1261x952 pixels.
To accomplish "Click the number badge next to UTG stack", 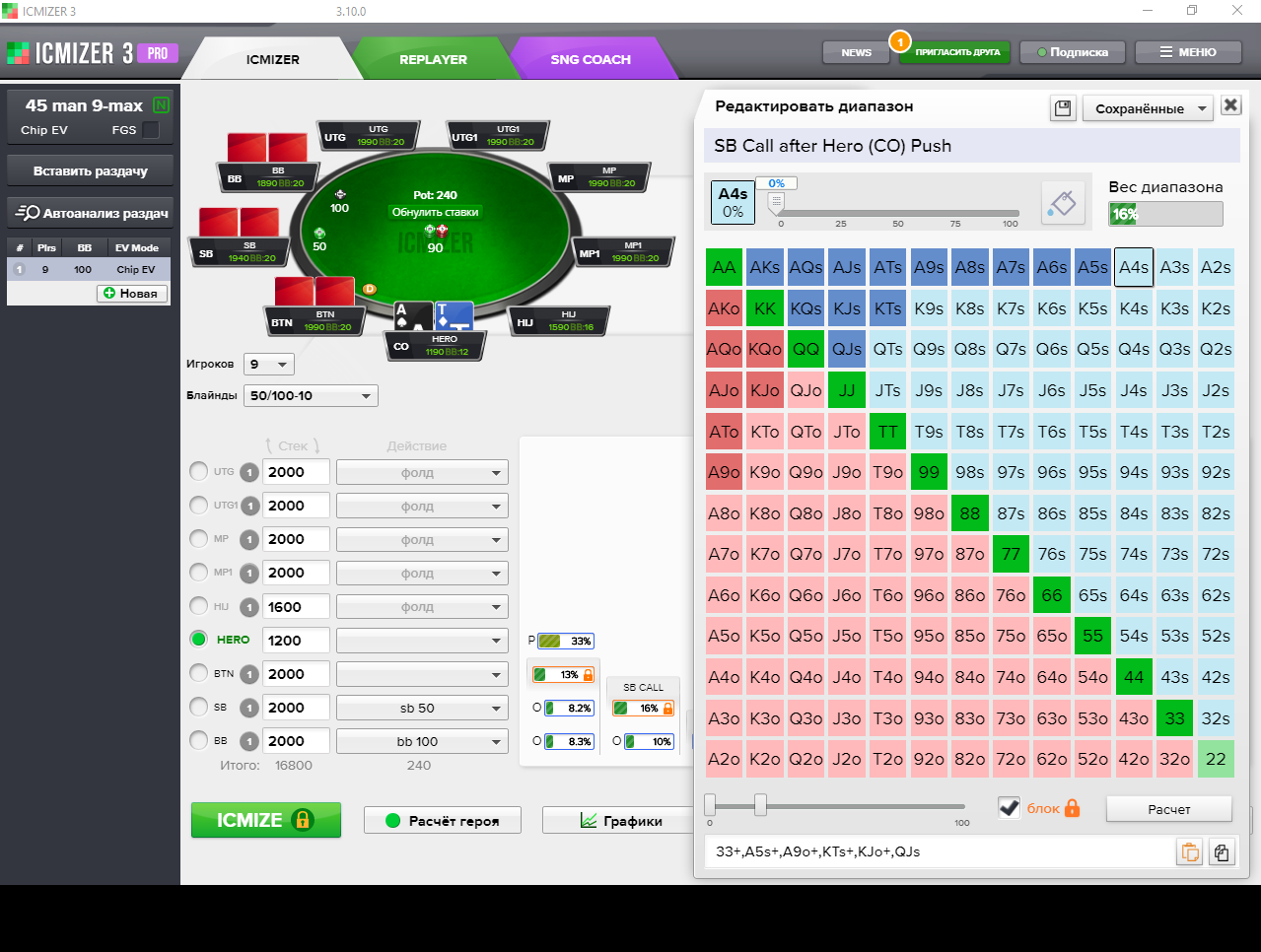I will 249,473.
